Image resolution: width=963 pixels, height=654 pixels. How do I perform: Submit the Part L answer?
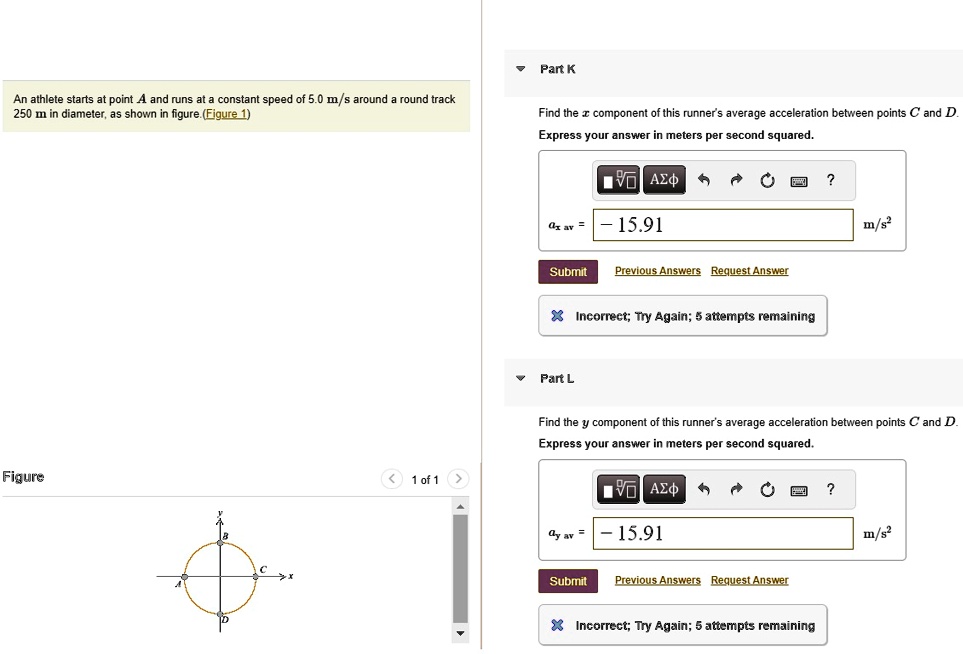pos(567,580)
